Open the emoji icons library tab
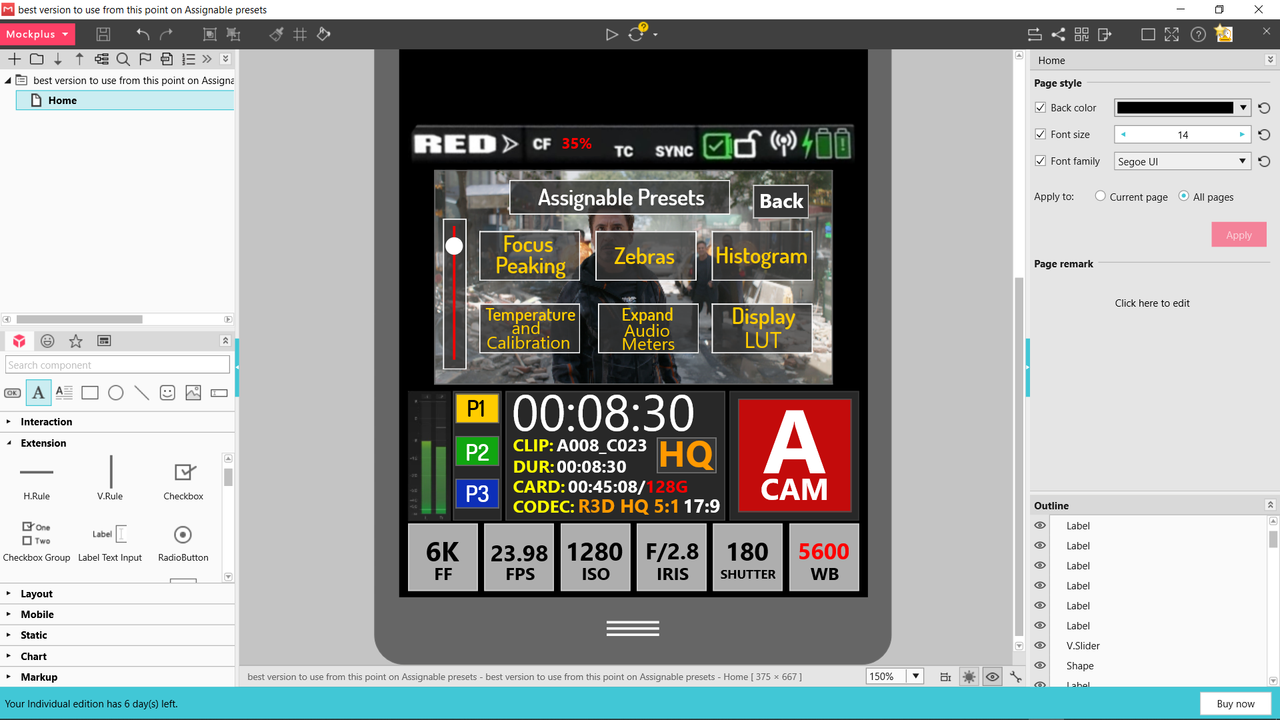The height and width of the screenshot is (720, 1280). pos(47,341)
